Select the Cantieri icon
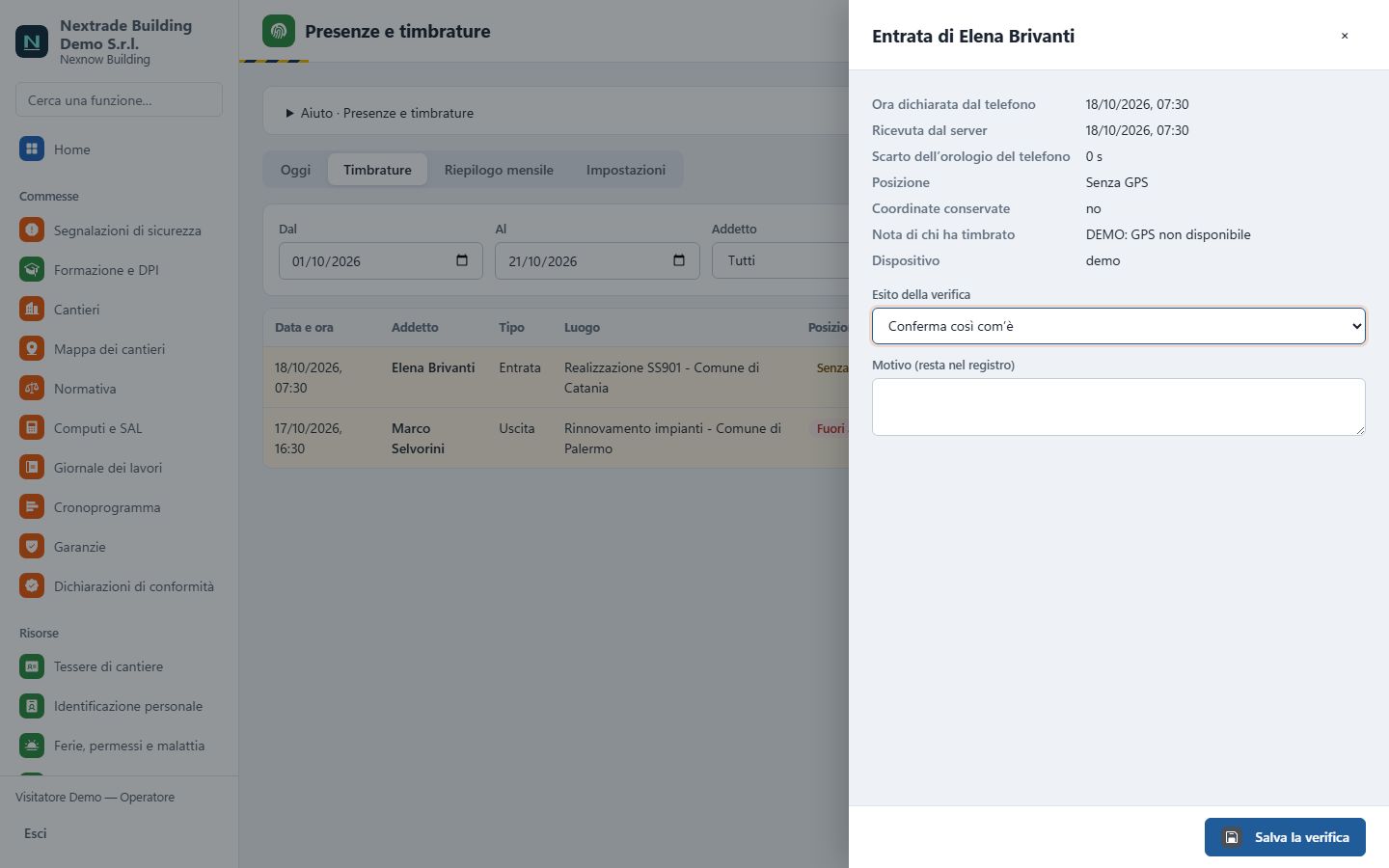 pos(32,310)
